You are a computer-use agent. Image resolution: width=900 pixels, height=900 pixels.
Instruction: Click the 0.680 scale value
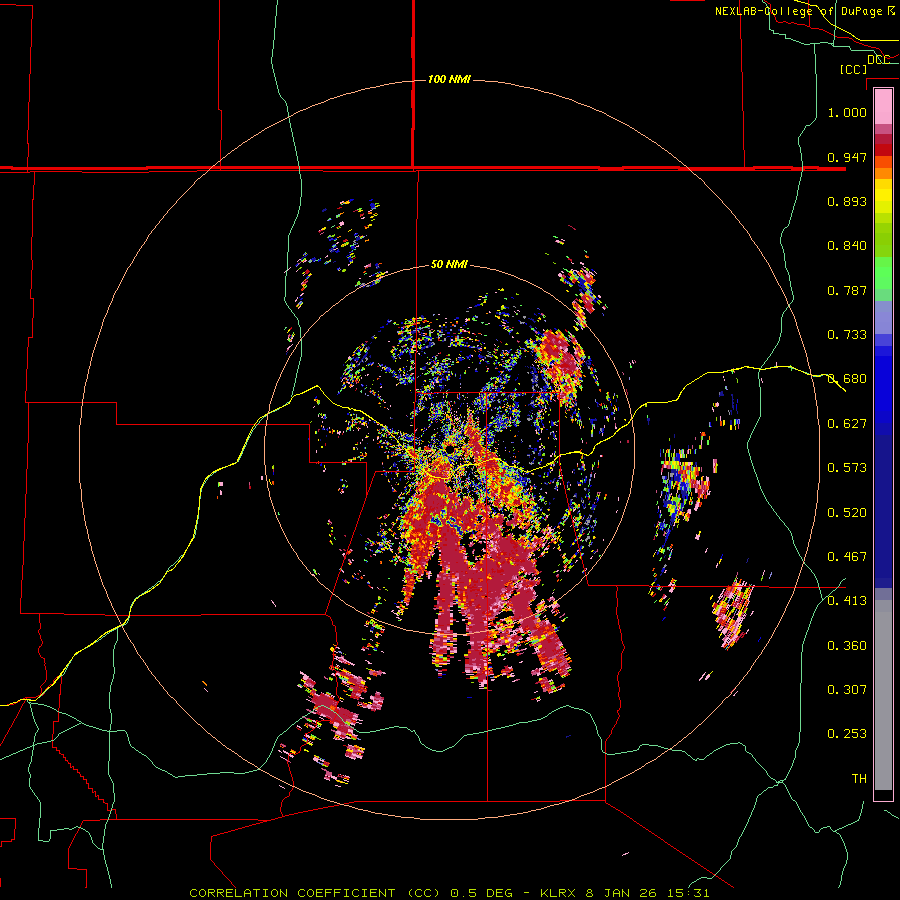pos(847,379)
